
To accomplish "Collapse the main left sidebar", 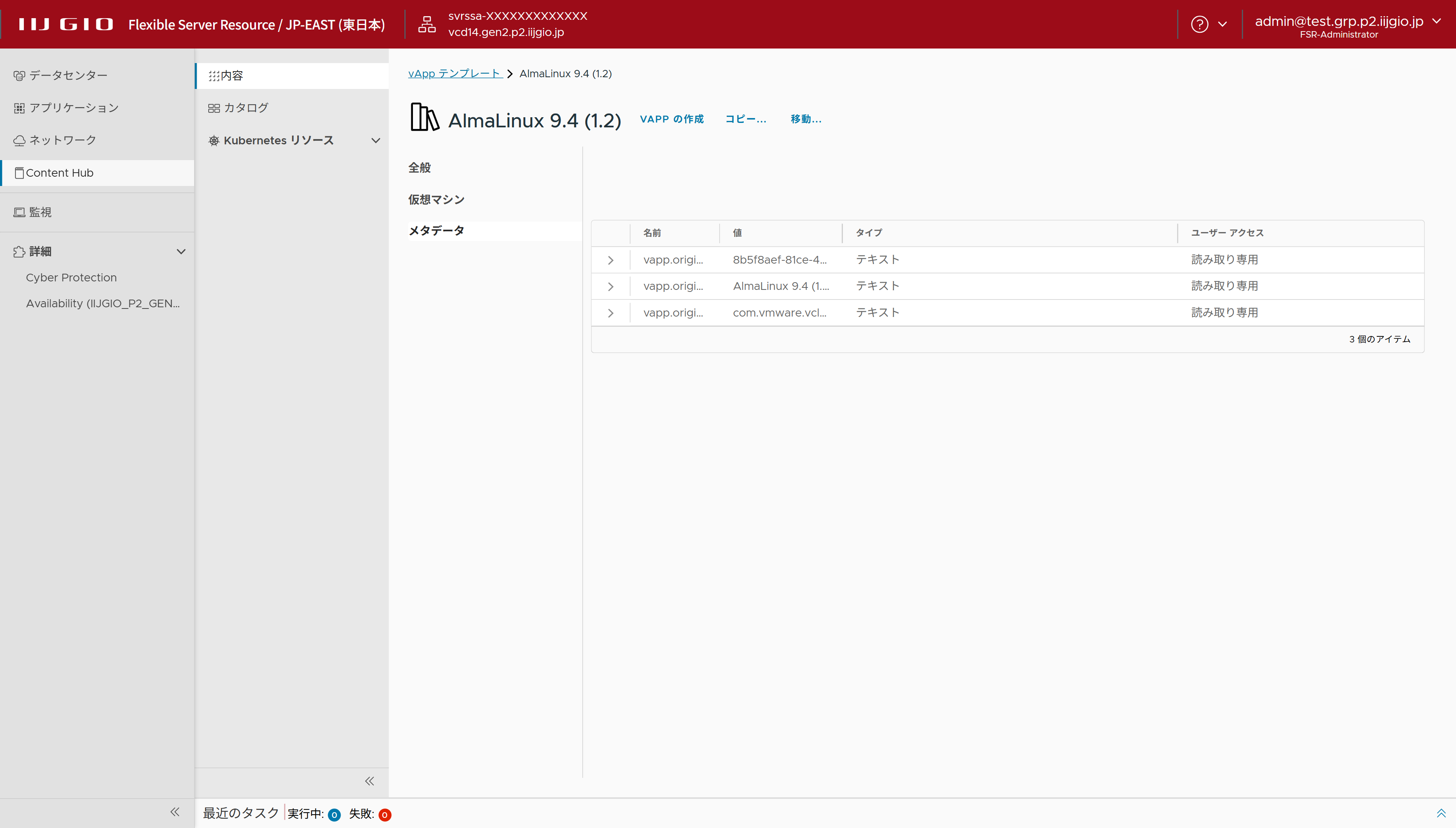I will coord(175,812).
